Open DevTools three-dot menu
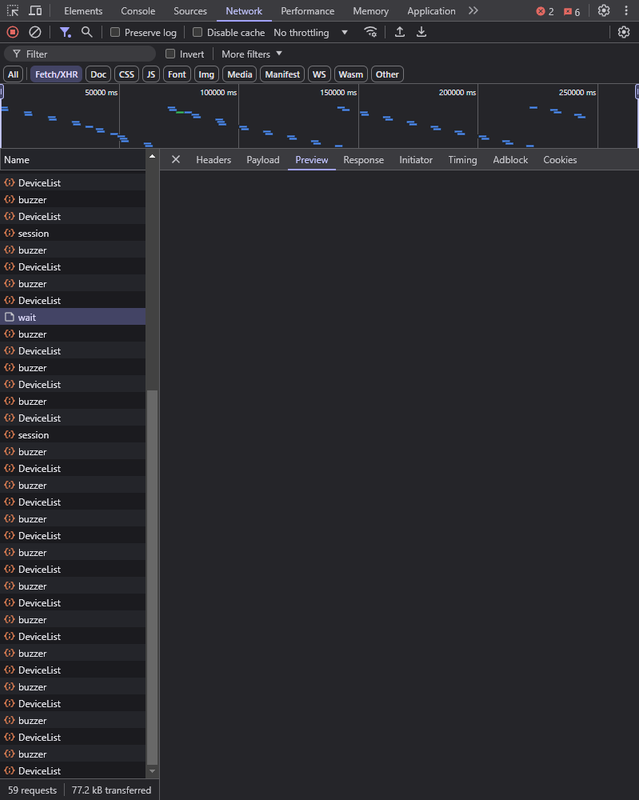This screenshot has height=800, width=639. (626, 11)
